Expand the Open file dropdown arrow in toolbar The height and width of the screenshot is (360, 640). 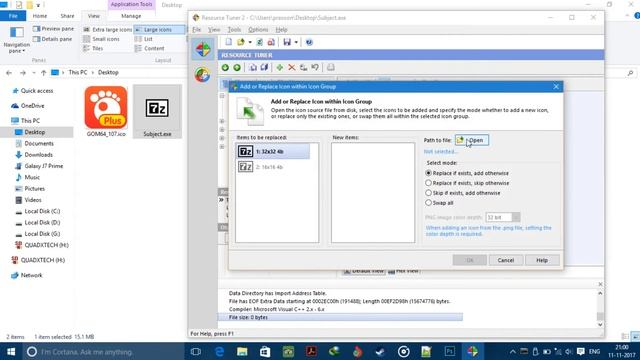tap(250, 42)
